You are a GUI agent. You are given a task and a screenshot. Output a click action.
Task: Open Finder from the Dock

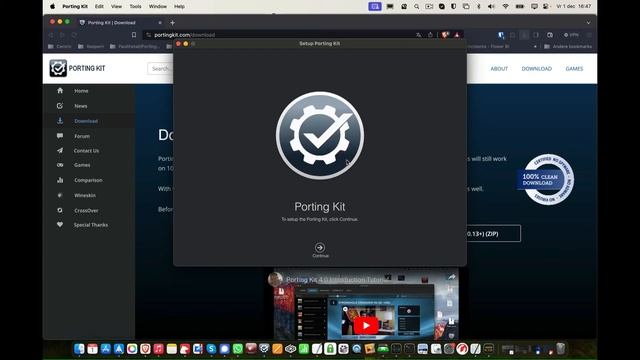coord(79,349)
